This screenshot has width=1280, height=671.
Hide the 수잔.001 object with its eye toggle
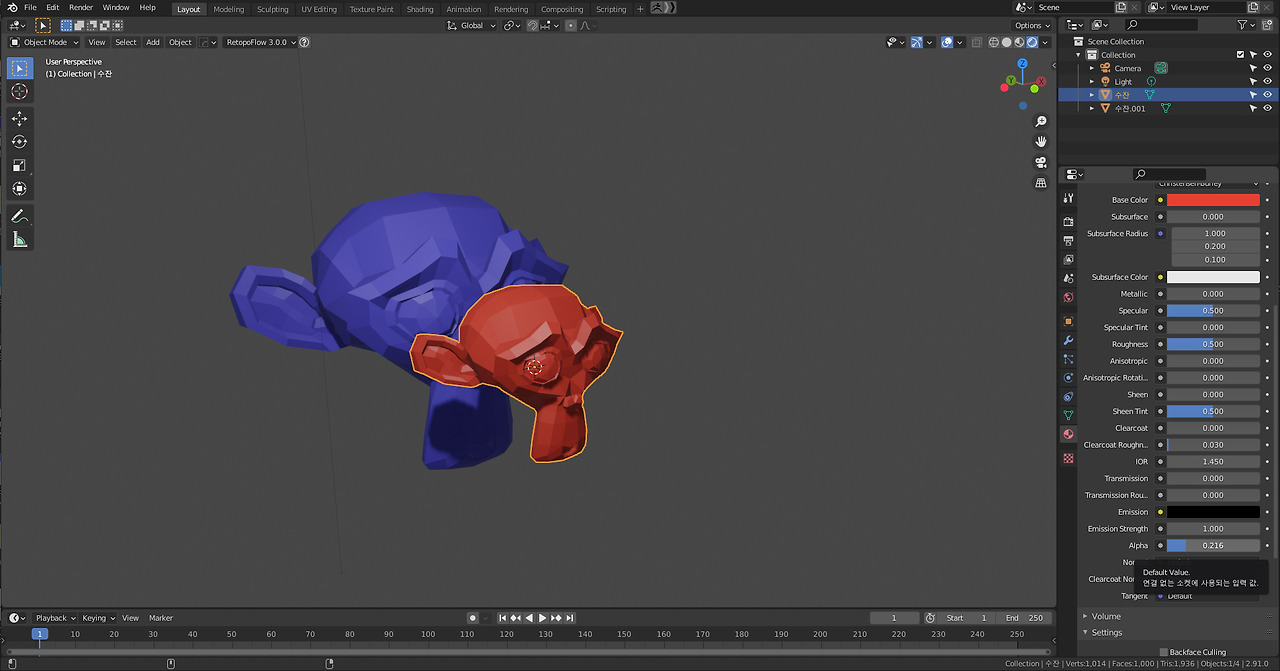1266,107
